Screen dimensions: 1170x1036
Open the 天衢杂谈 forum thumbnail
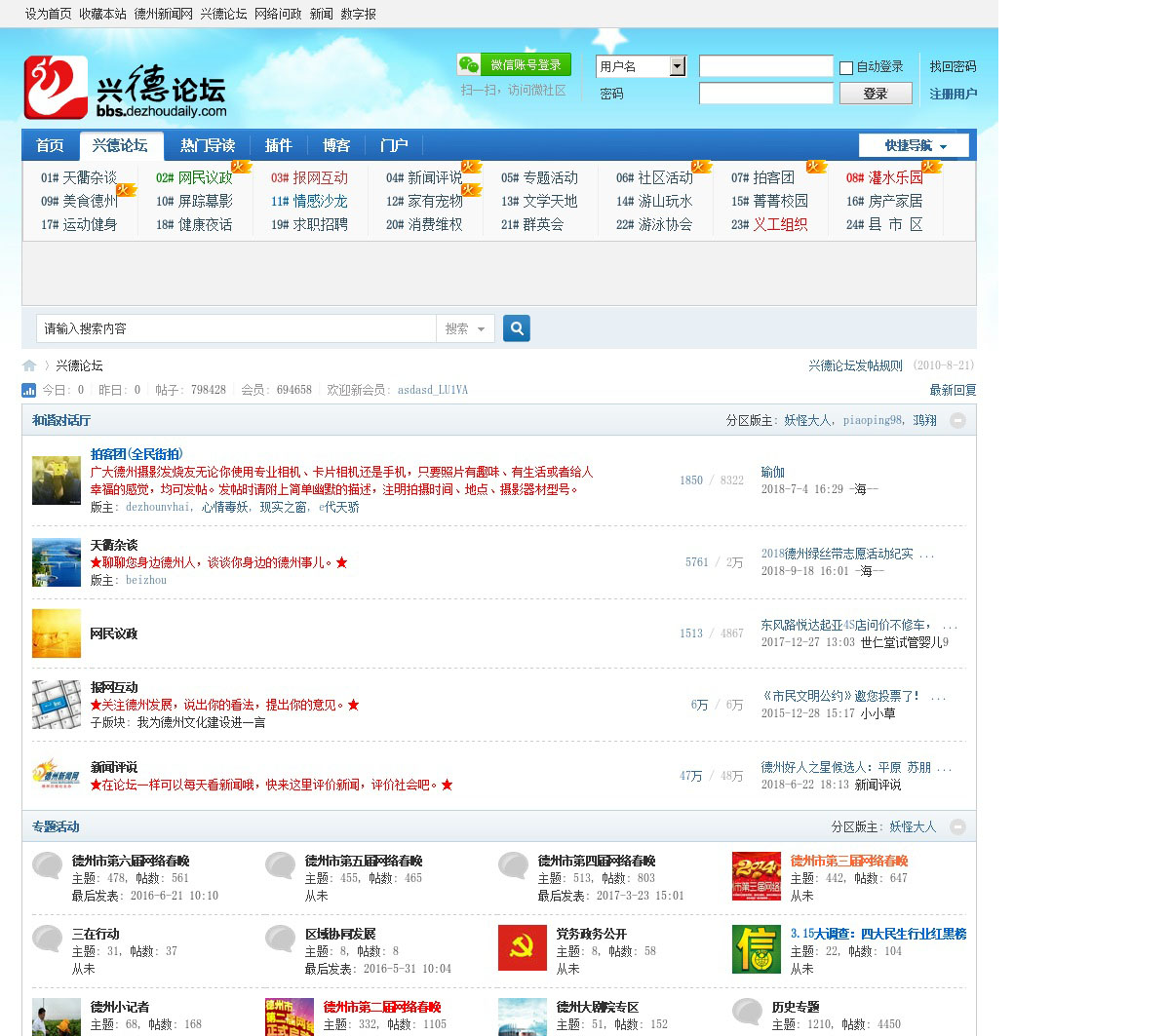coord(56,562)
